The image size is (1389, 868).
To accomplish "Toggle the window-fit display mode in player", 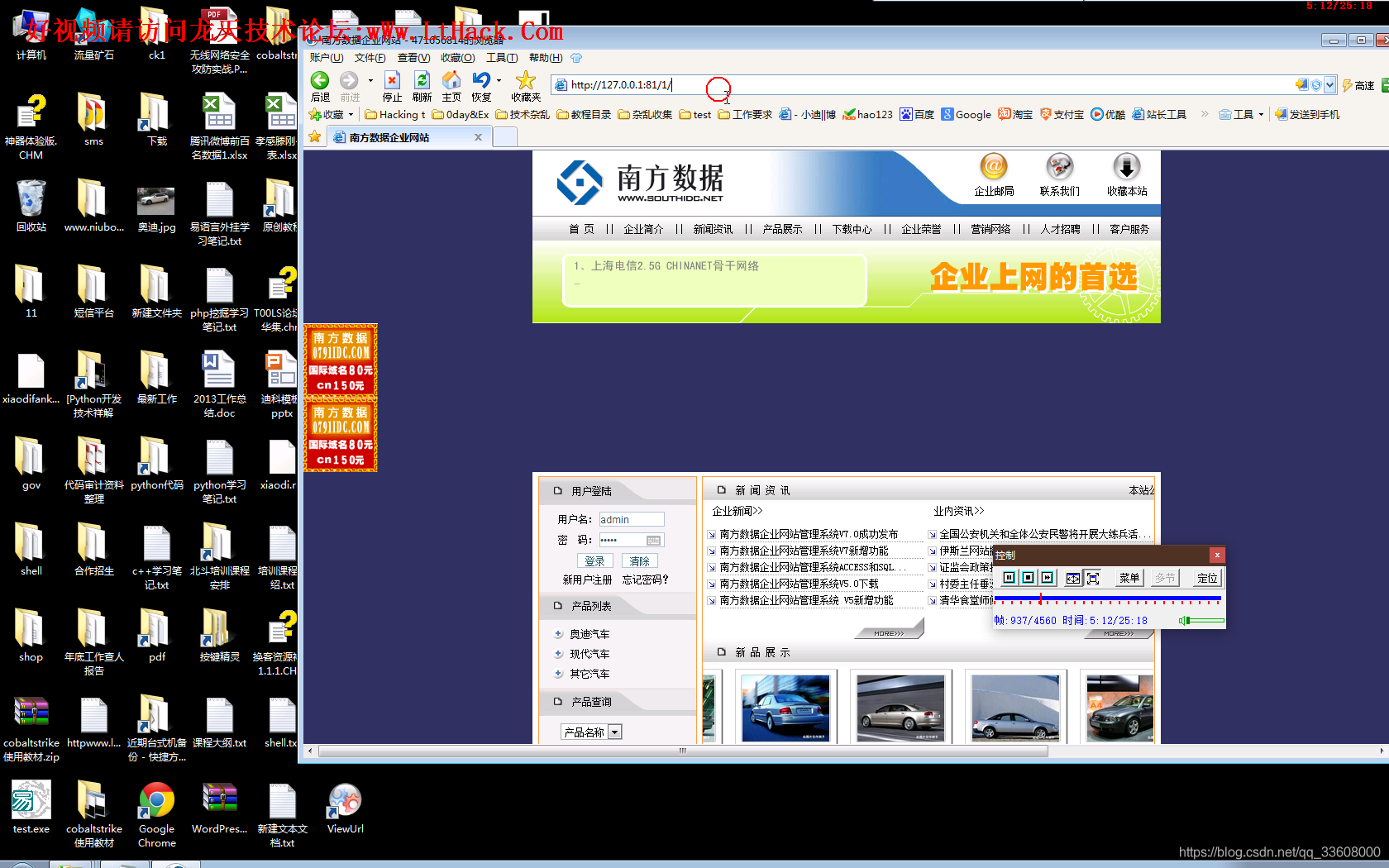I will pos(1072,578).
